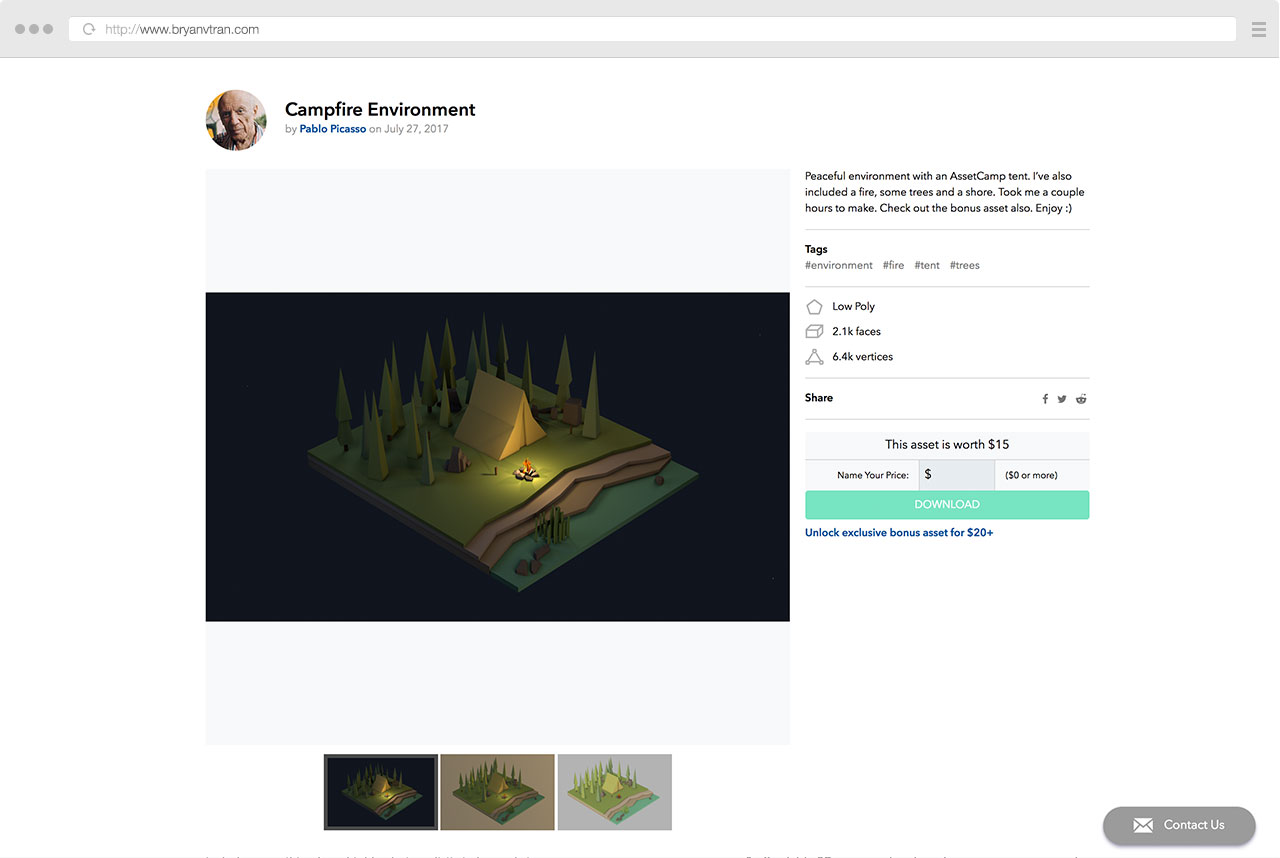Click the envelope icon in Contact Us

pyautogui.click(x=1143, y=825)
